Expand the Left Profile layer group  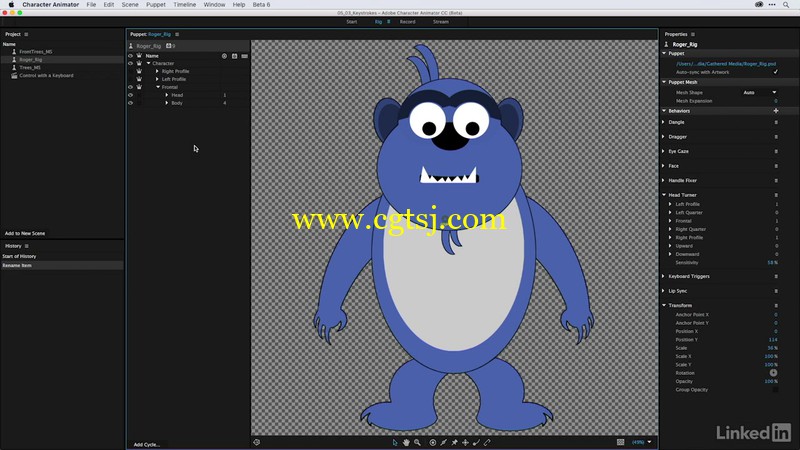[x=157, y=79]
